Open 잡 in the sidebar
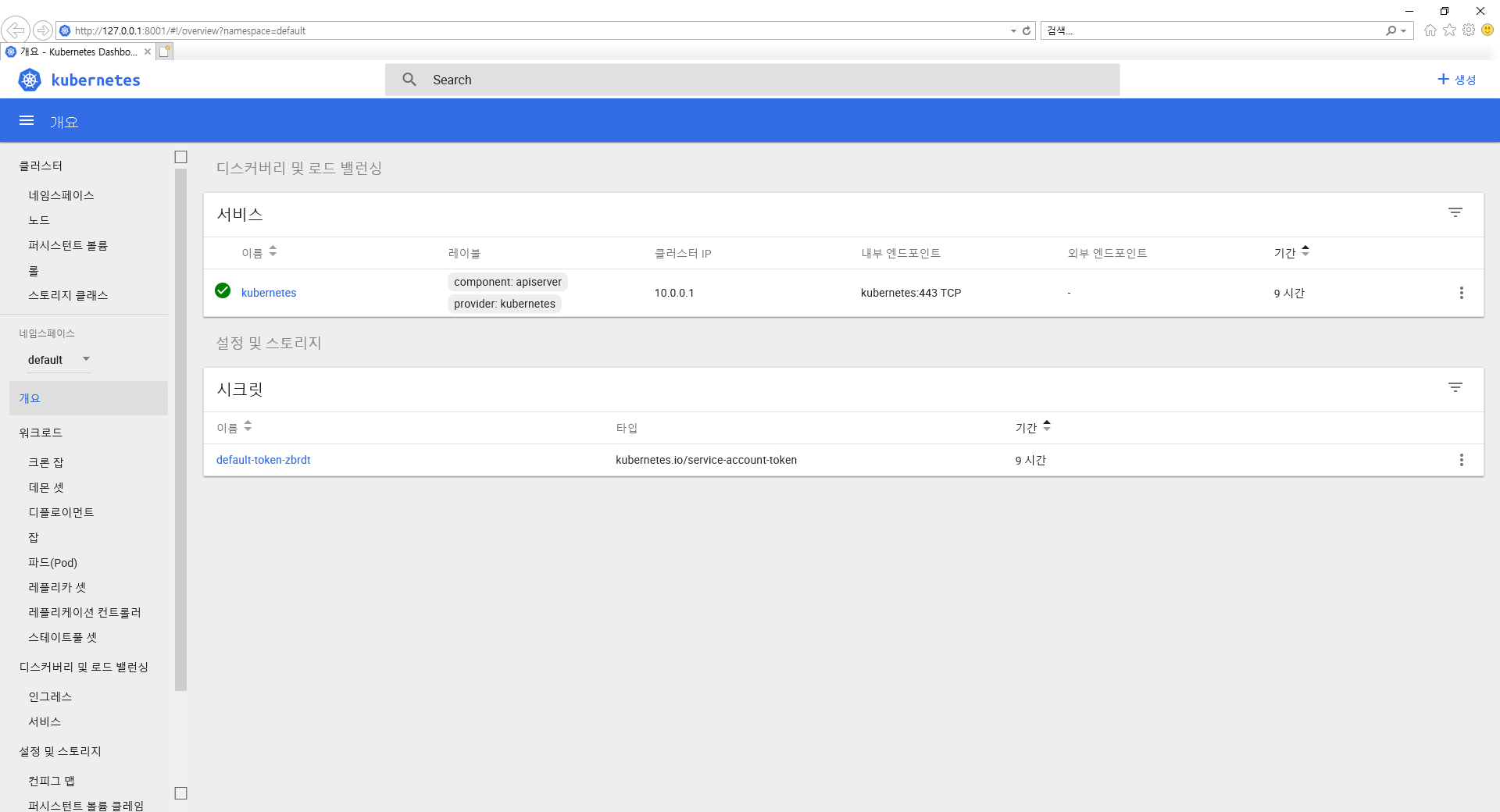Viewport: 1500px width, 812px height. pyautogui.click(x=34, y=537)
